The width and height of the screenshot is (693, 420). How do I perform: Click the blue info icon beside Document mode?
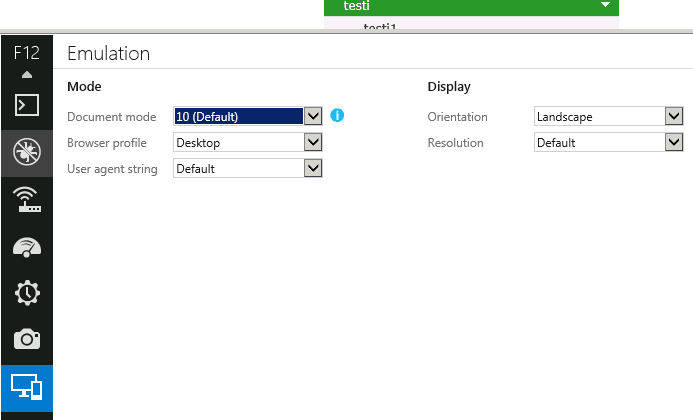tap(337, 116)
